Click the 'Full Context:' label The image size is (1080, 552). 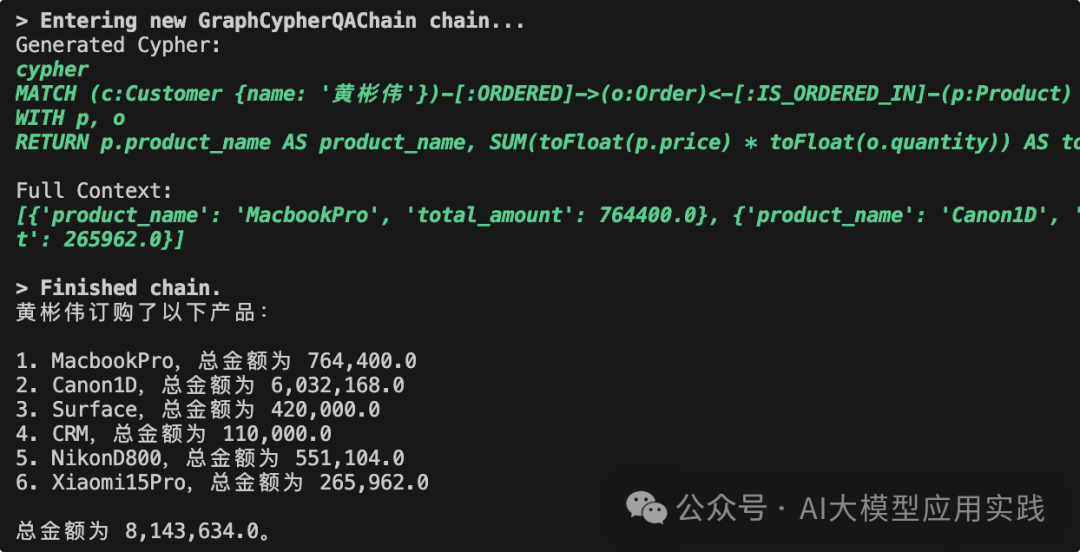pyautogui.click(x=94, y=190)
